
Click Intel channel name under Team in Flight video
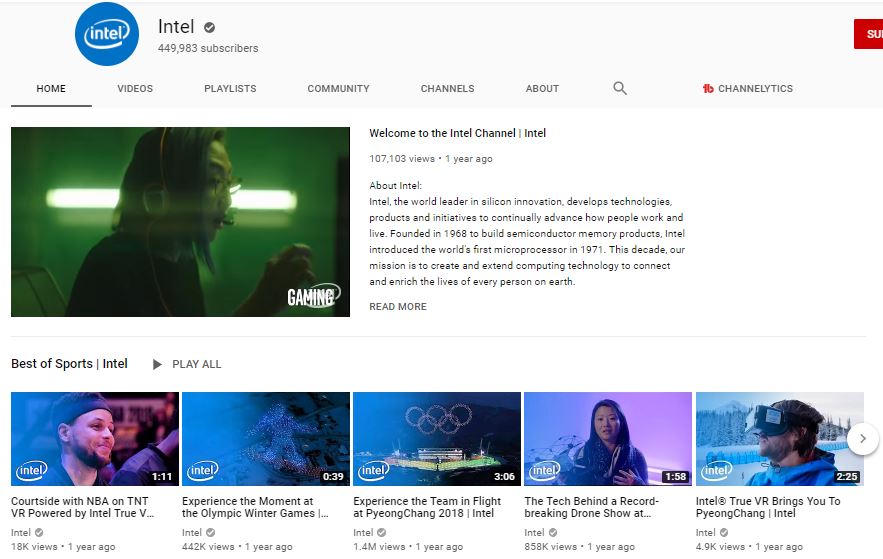pyautogui.click(x=363, y=533)
